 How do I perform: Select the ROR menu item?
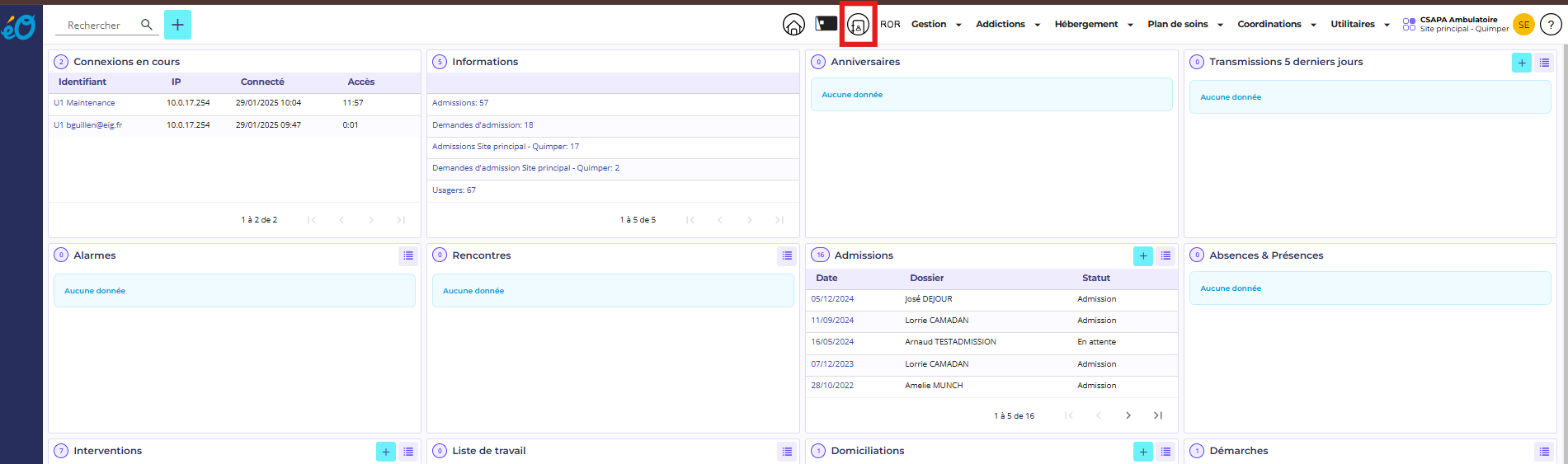(890, 25)
